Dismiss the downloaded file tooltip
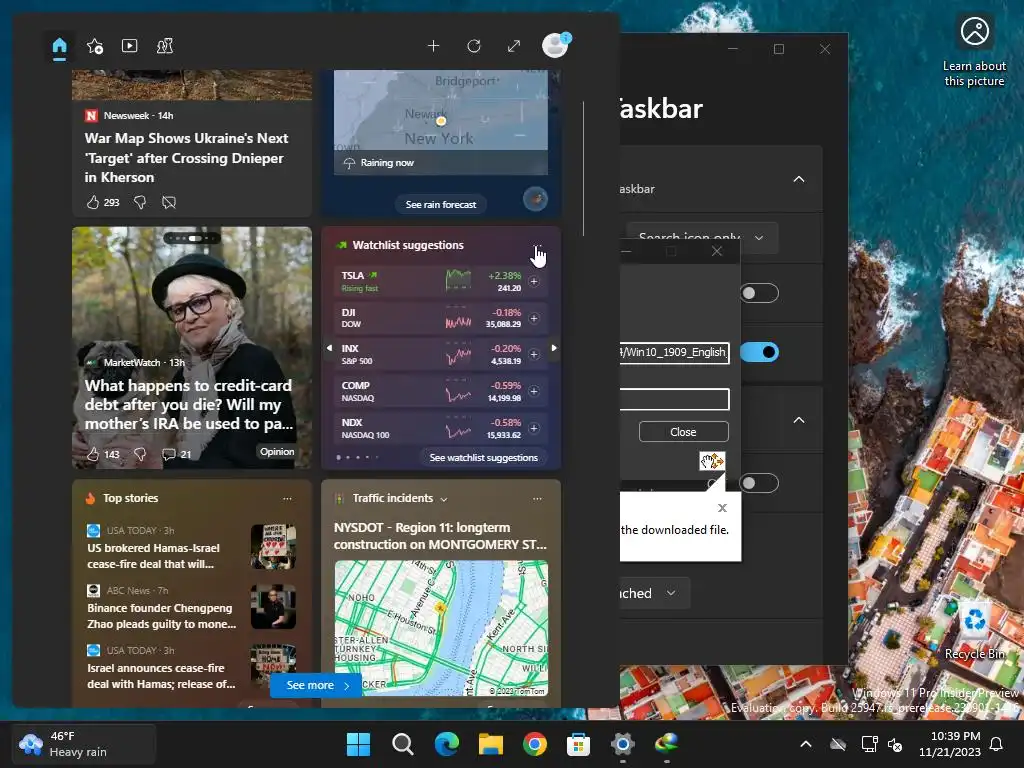The image size is (1024, 768). coord(722,507)
